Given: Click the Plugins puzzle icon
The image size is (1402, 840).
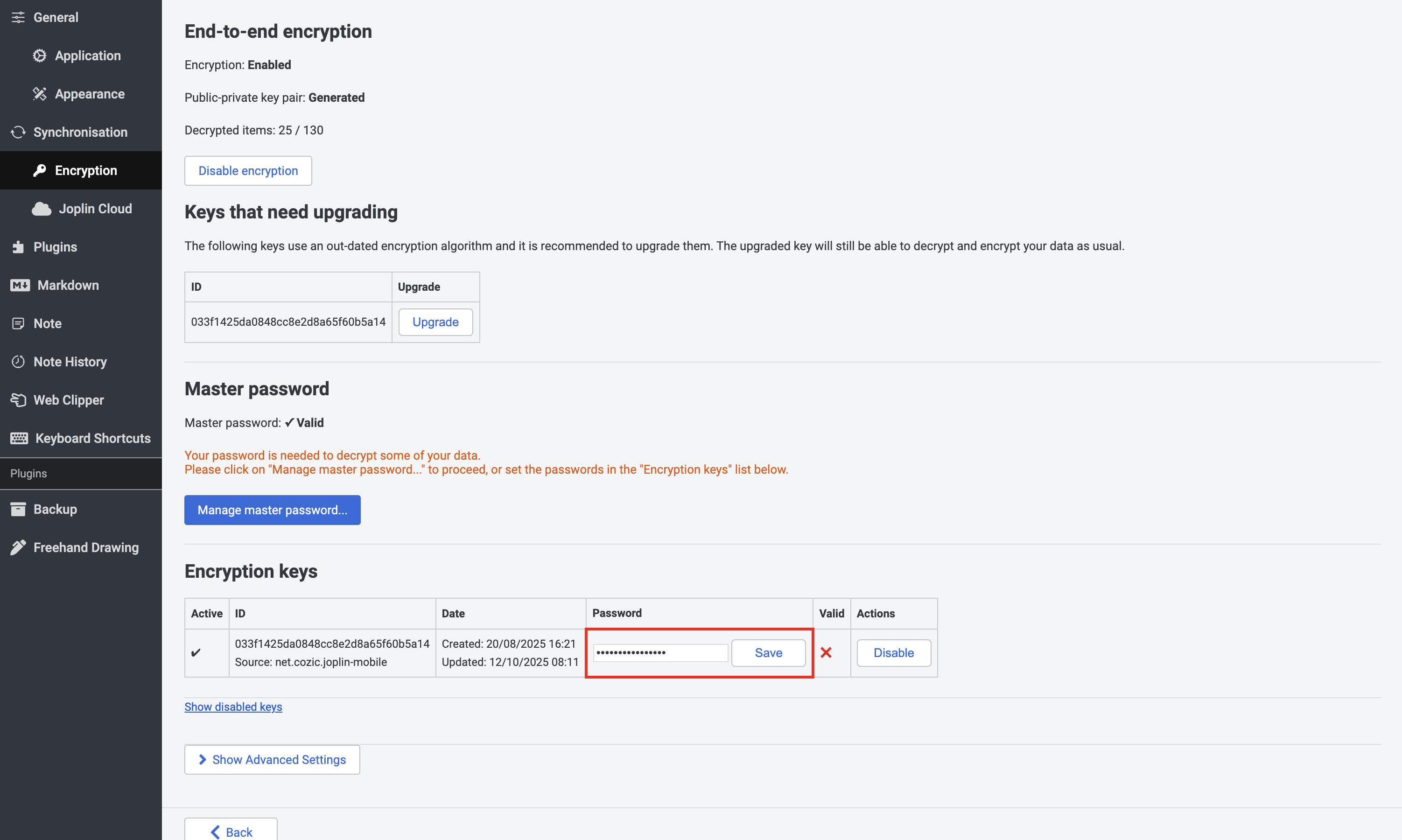Looking at the screenshot, I should click(18, 247).
